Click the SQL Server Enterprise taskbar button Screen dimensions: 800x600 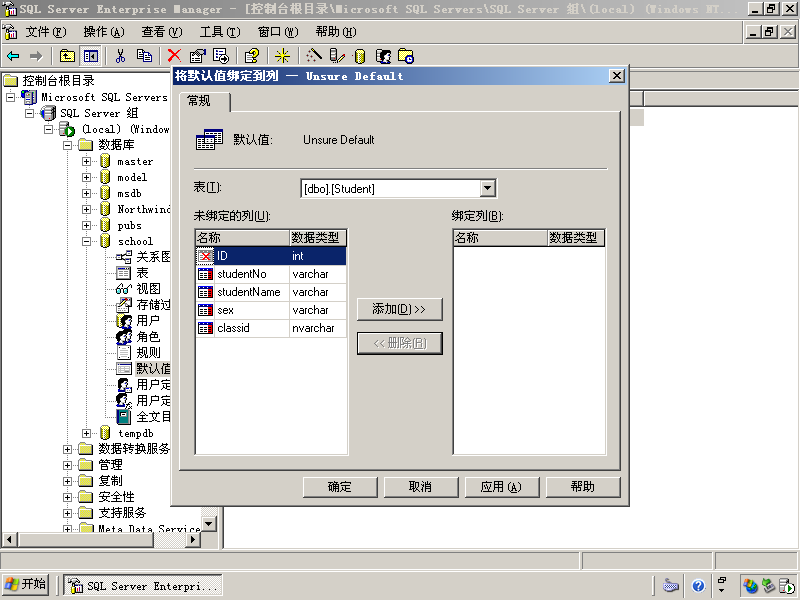pos(143,586)
